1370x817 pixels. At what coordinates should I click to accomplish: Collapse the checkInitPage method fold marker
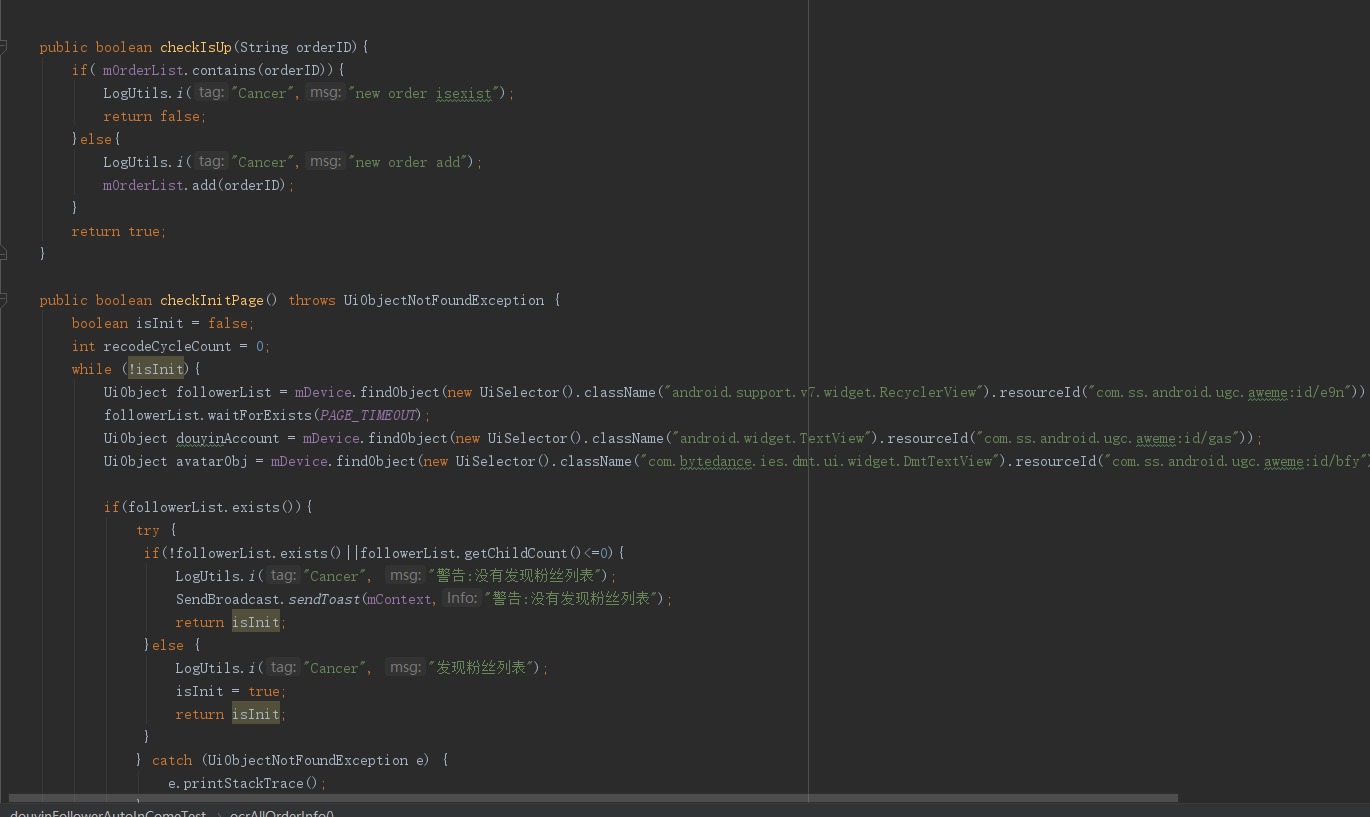click(x=4, y=300)
